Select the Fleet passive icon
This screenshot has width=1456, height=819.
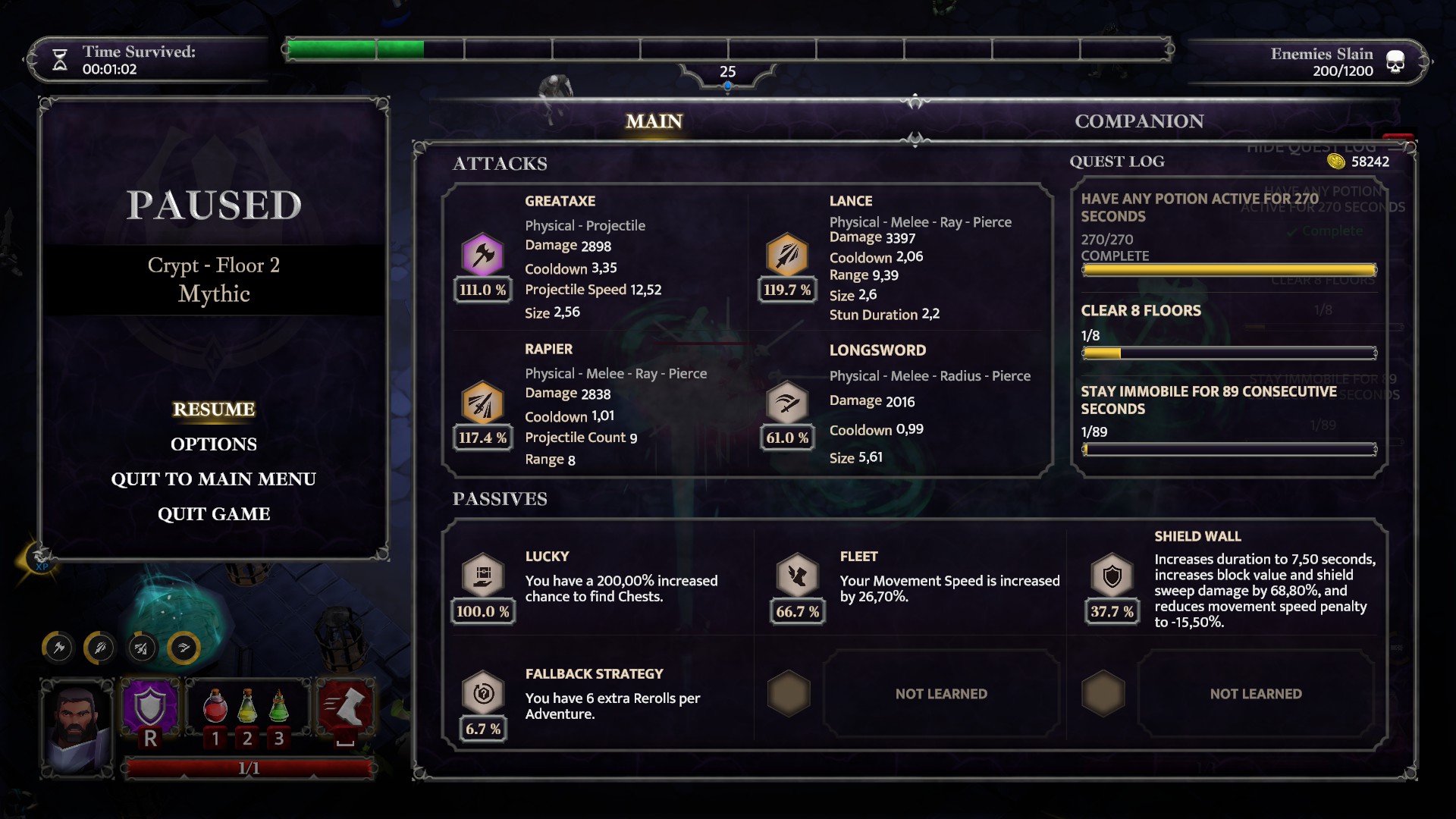(x=798, y=576)
